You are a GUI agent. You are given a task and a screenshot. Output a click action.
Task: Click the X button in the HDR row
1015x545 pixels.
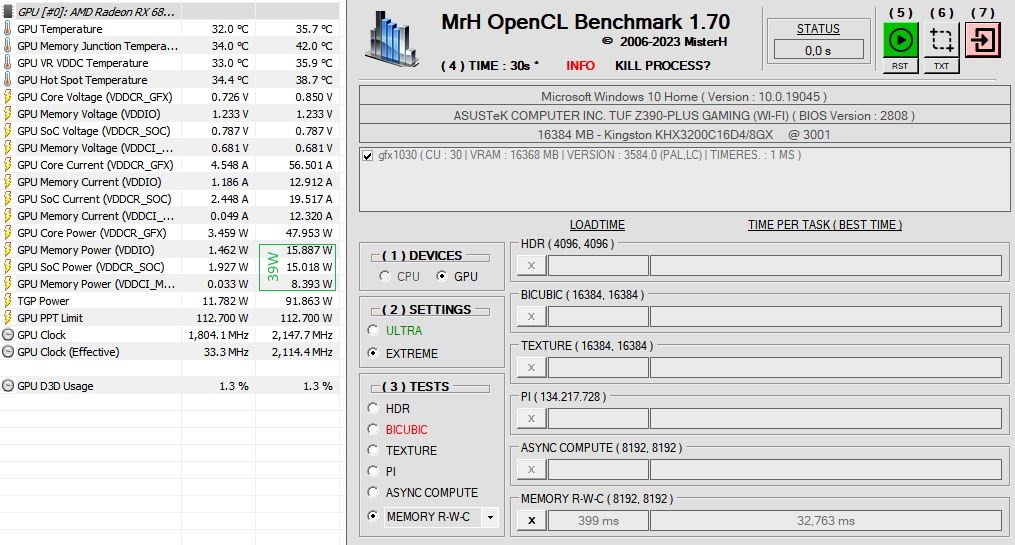pos(531,265)
